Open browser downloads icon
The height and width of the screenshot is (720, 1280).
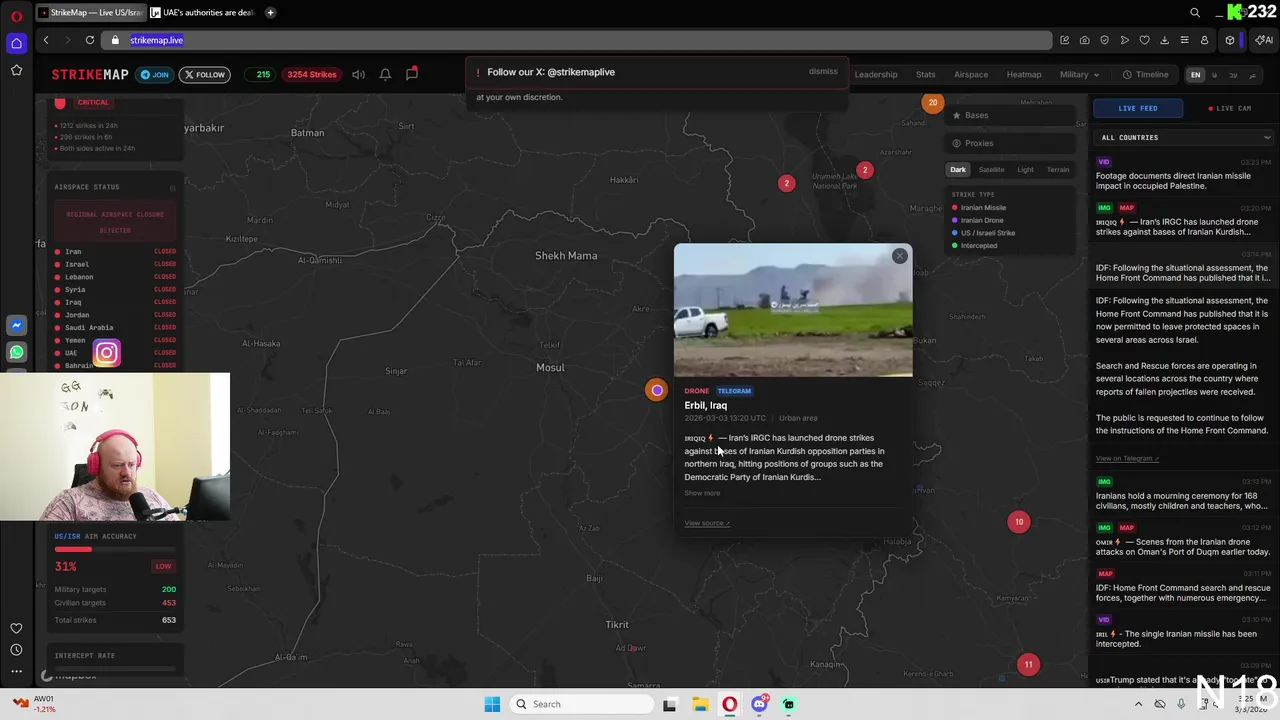[1164, 40]
